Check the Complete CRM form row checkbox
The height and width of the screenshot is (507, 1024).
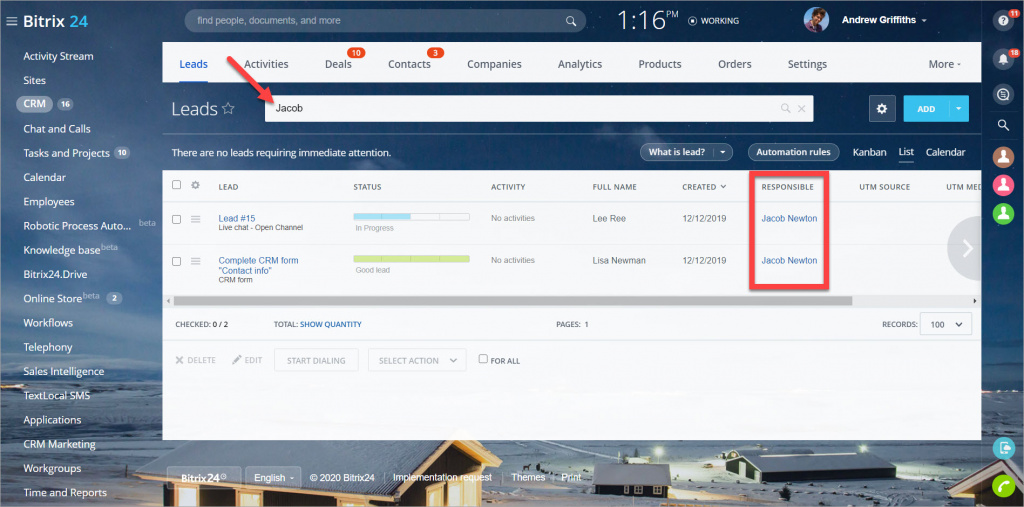point(176,261)
